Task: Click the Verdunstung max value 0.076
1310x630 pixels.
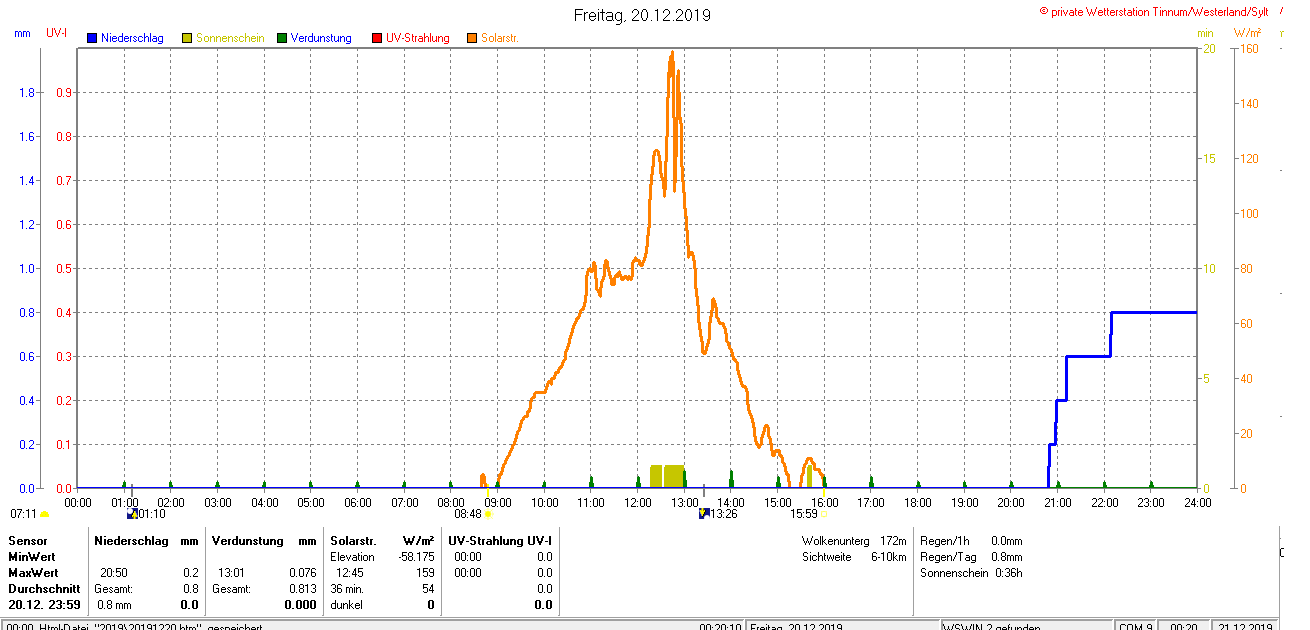Action: point(303,573)
